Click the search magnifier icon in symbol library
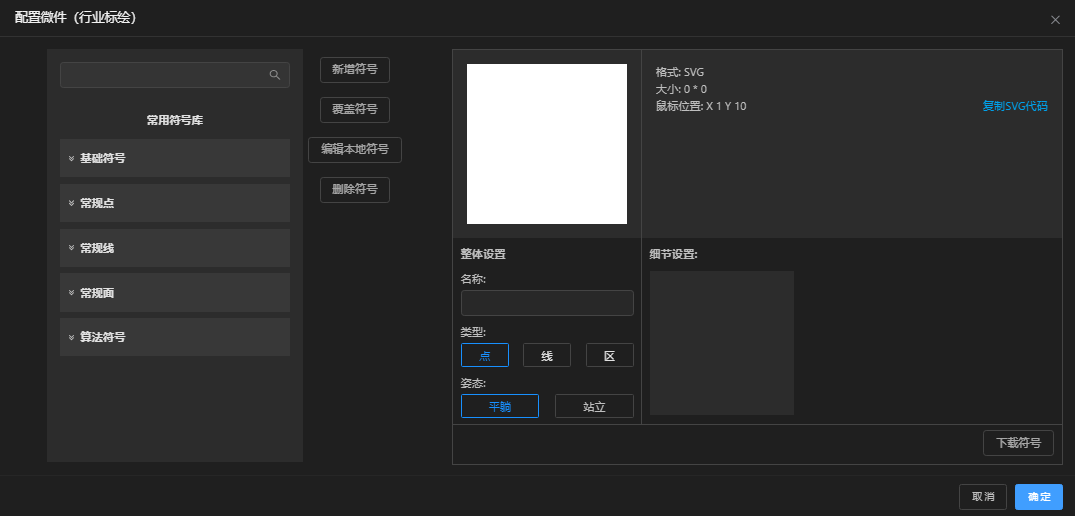 tap(274, 75)
